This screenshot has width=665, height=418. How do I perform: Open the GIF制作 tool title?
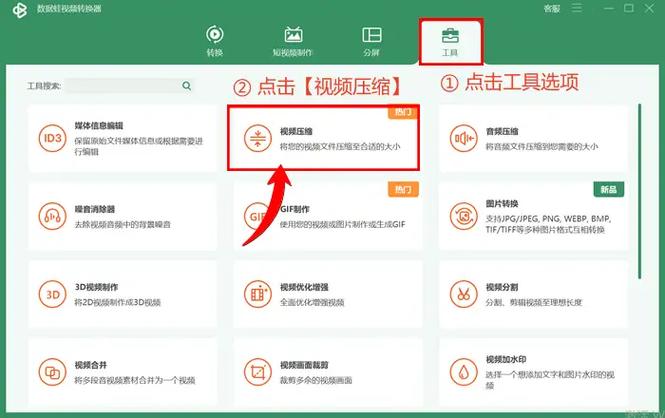295,209
